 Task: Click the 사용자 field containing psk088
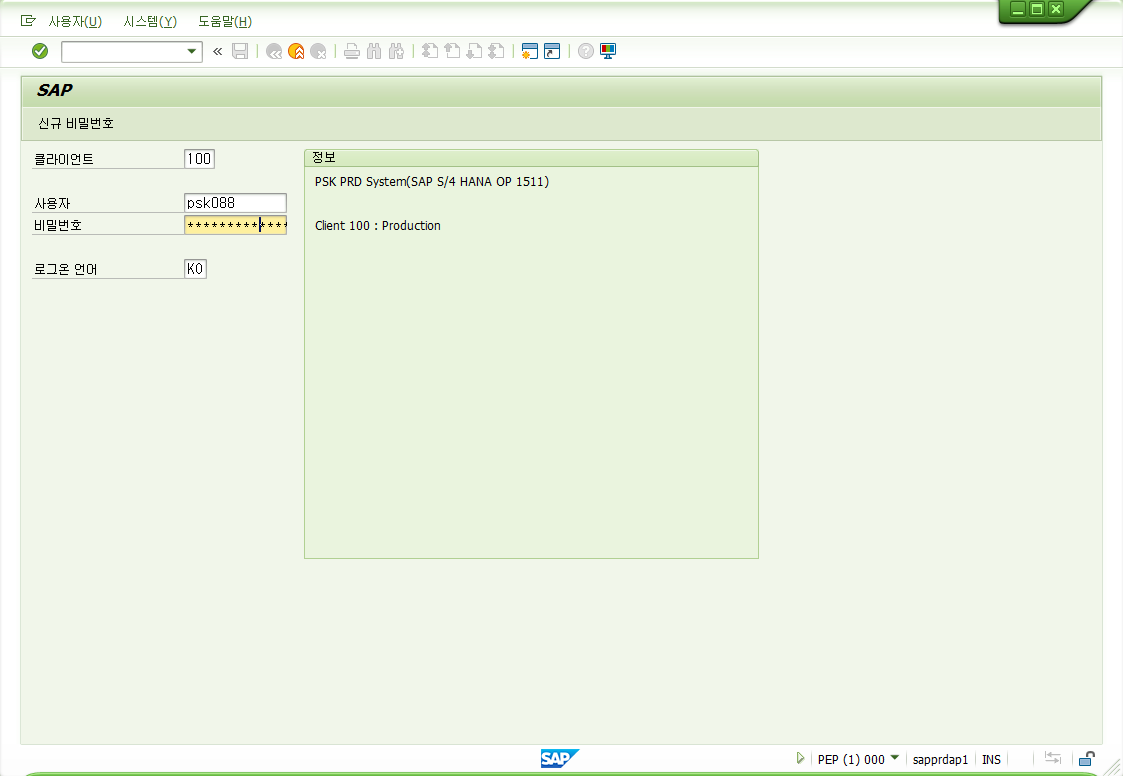coord(235,203)
